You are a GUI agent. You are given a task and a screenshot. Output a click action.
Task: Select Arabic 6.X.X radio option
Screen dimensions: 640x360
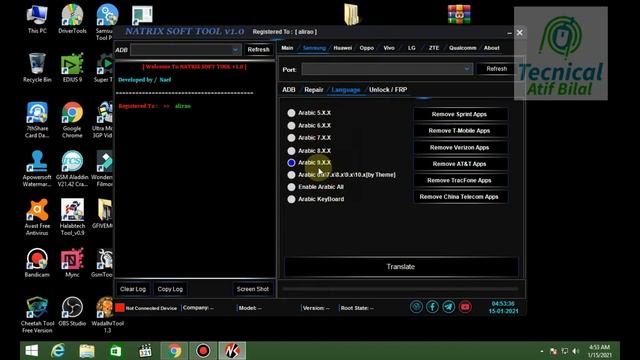coord(291,126)
